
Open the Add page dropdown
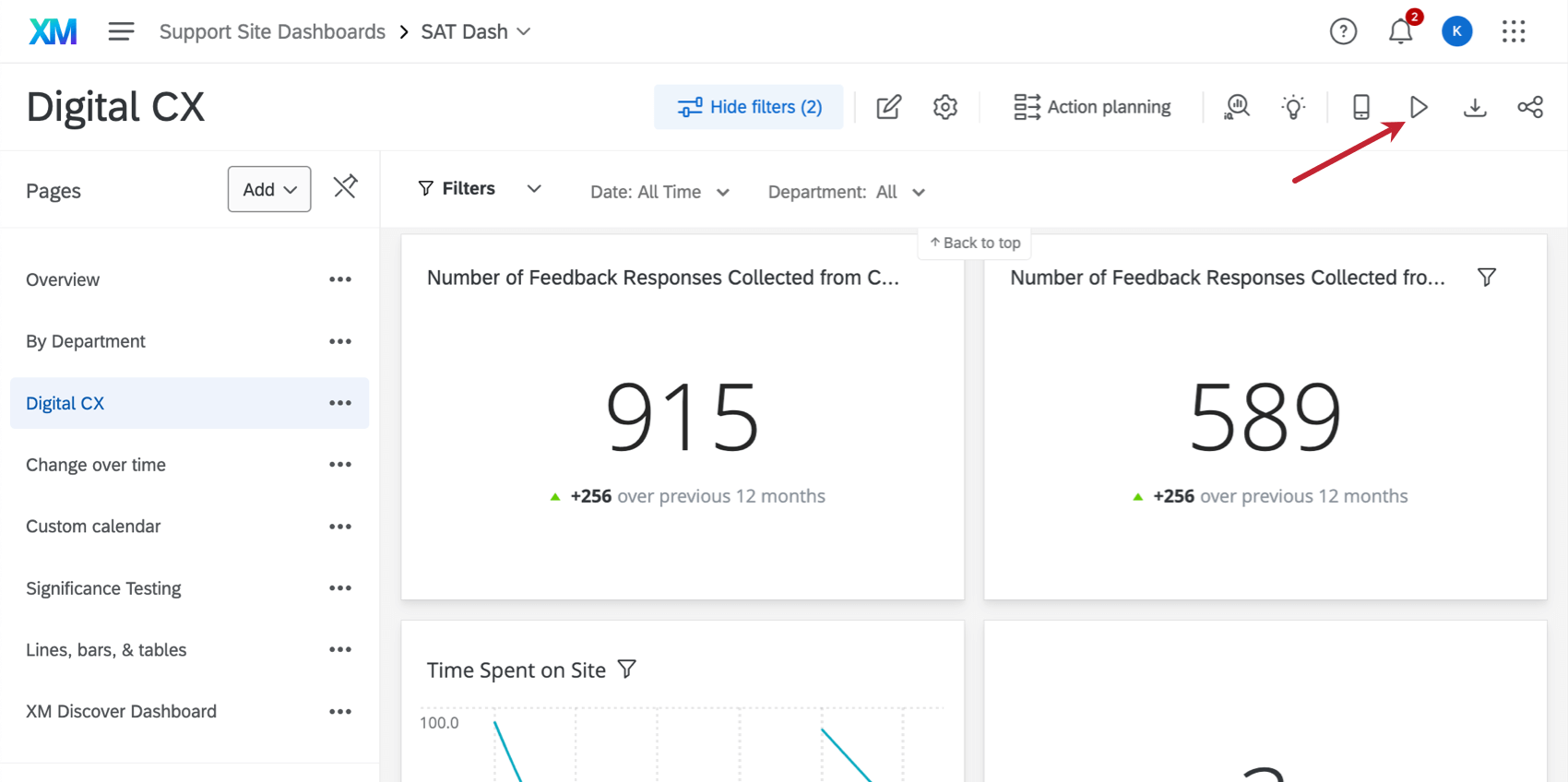point(269,189)
